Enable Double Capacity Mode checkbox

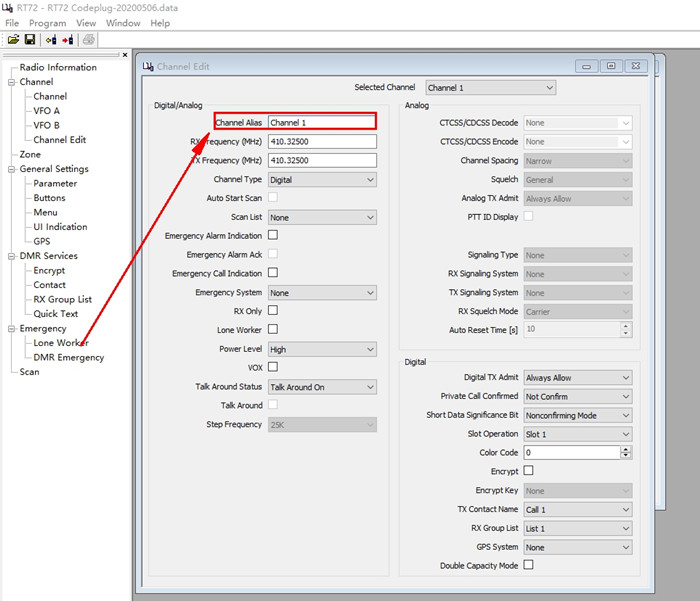[x=528, y=565]
